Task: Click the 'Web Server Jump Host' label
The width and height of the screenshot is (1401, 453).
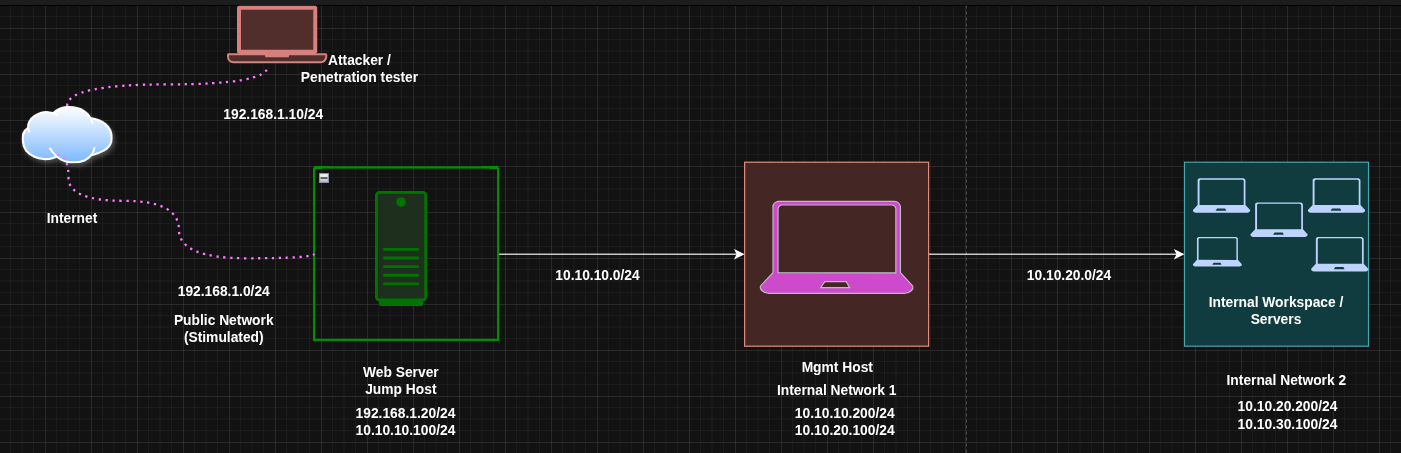Action: (400, 380)
